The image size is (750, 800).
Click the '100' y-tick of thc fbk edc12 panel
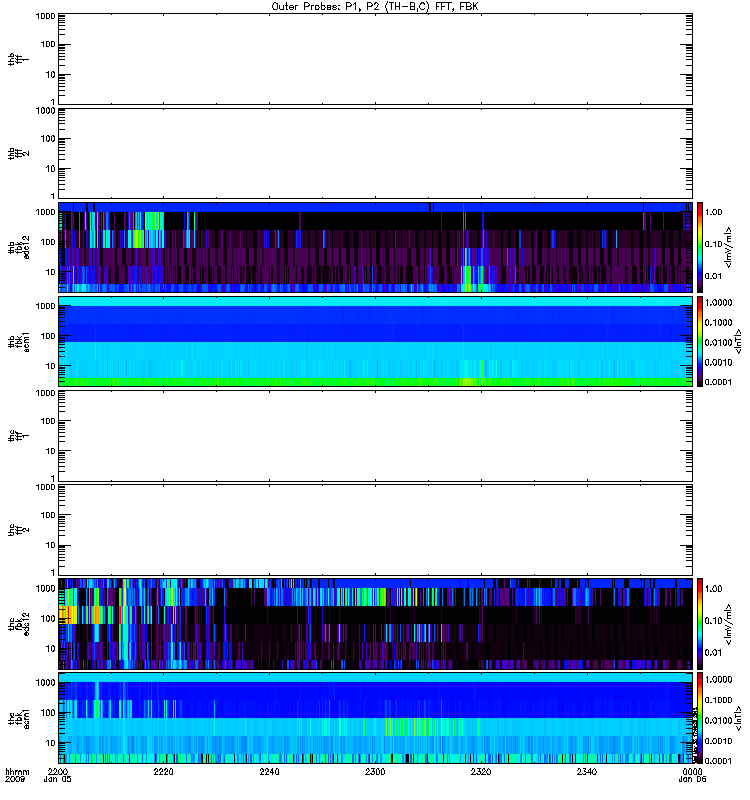point(48,618)
